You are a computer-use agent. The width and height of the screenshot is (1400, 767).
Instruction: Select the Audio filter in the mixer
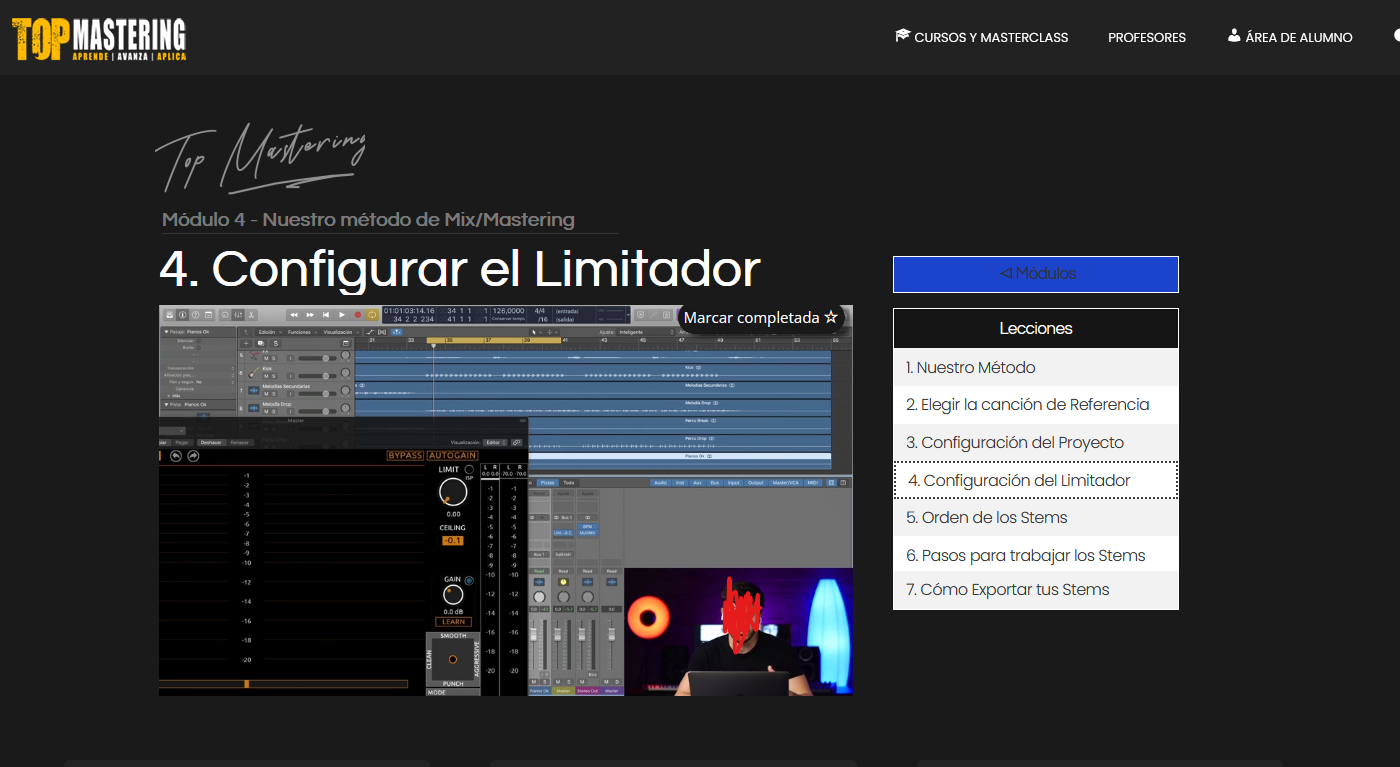[660, 483]
